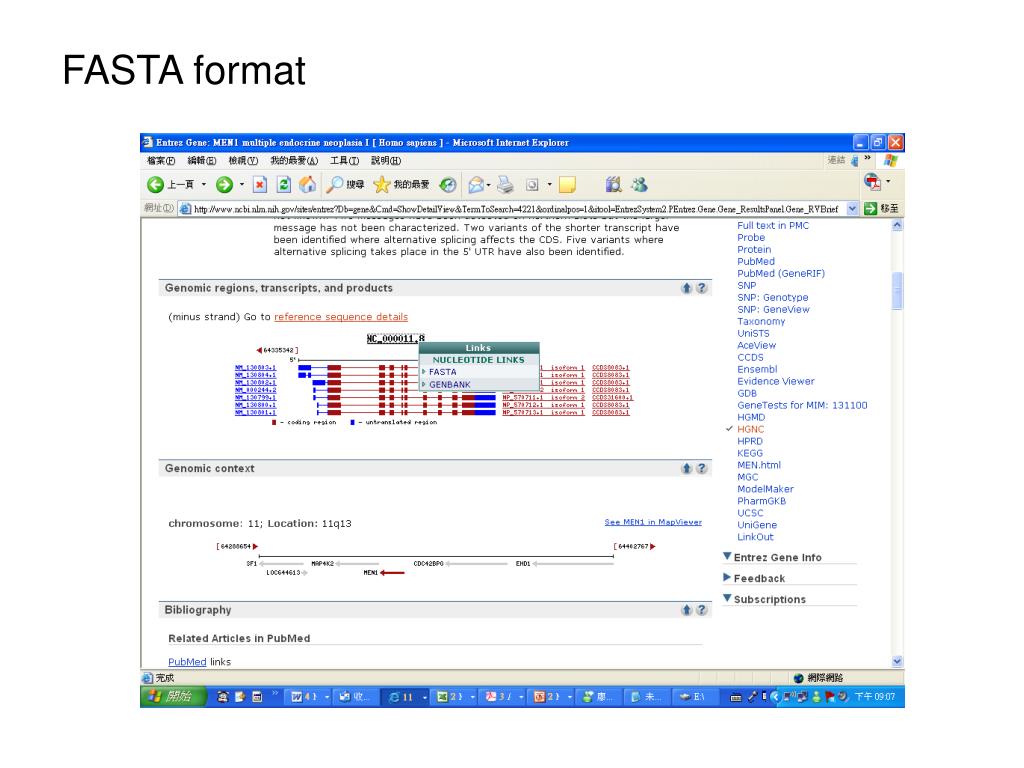Open the Back button history dropdown arrow

(204, 185)
